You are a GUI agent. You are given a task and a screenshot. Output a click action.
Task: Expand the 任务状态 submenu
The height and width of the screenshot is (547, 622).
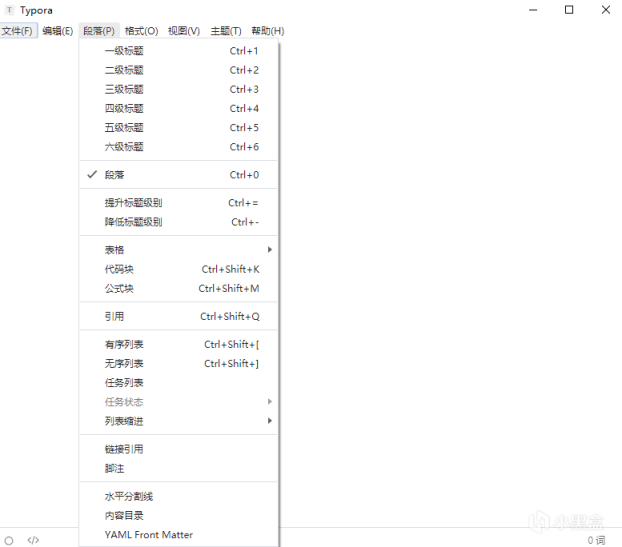click(x=179, y=401)
